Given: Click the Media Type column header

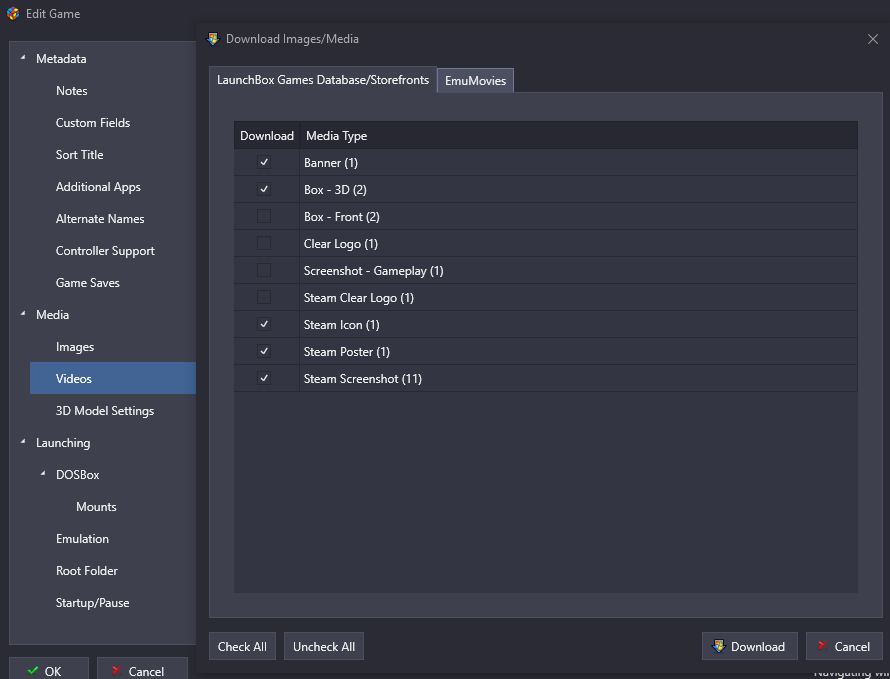Looking at the screenshot, I should 336,136.
